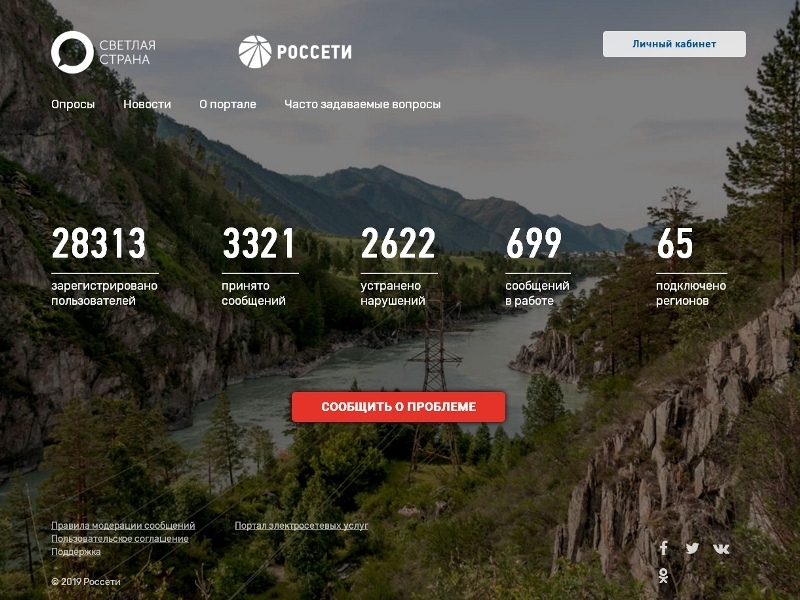Click the Светлая страна speech-bubble logo
Screen dimensions: 800x600
[72, 52]
